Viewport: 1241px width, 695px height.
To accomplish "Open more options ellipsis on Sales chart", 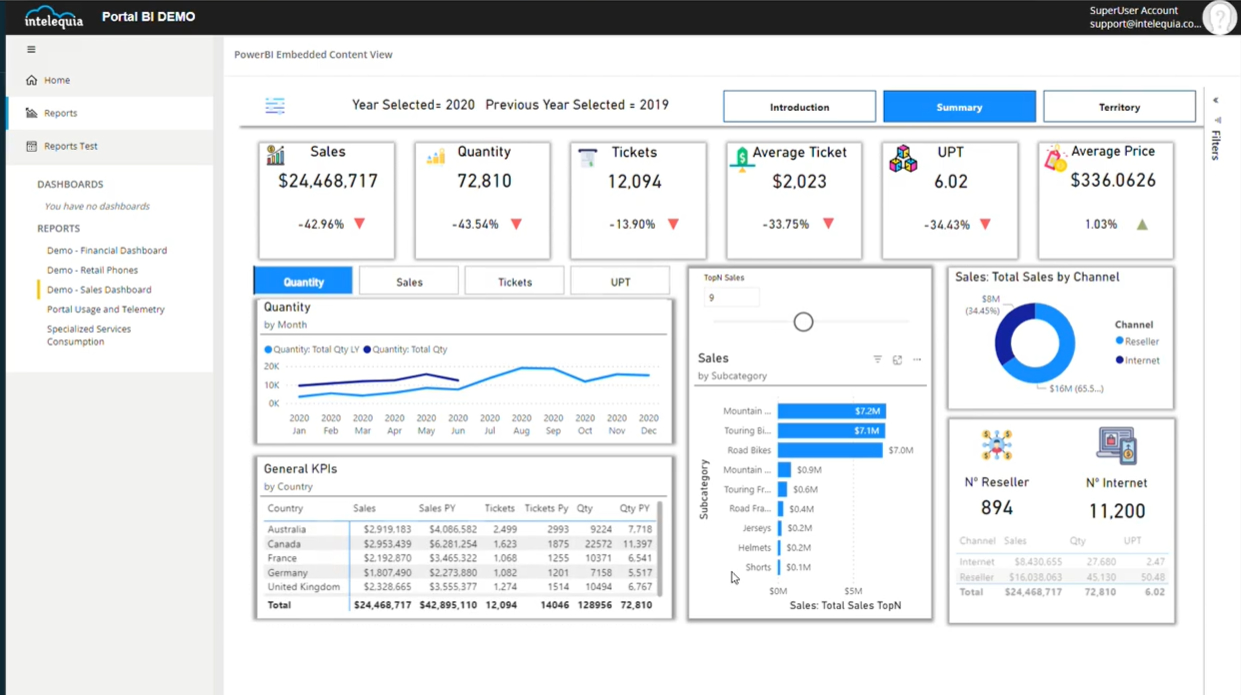I will pos(917,360).
